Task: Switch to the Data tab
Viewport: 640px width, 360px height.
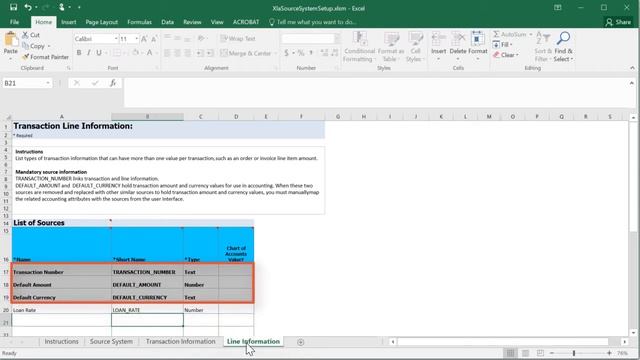Action: point(167,22)
